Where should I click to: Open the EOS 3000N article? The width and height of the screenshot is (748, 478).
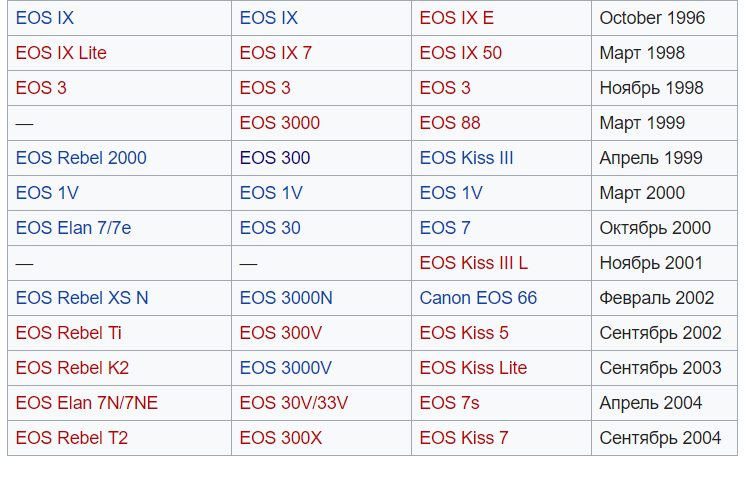click(x=286, y=298)
